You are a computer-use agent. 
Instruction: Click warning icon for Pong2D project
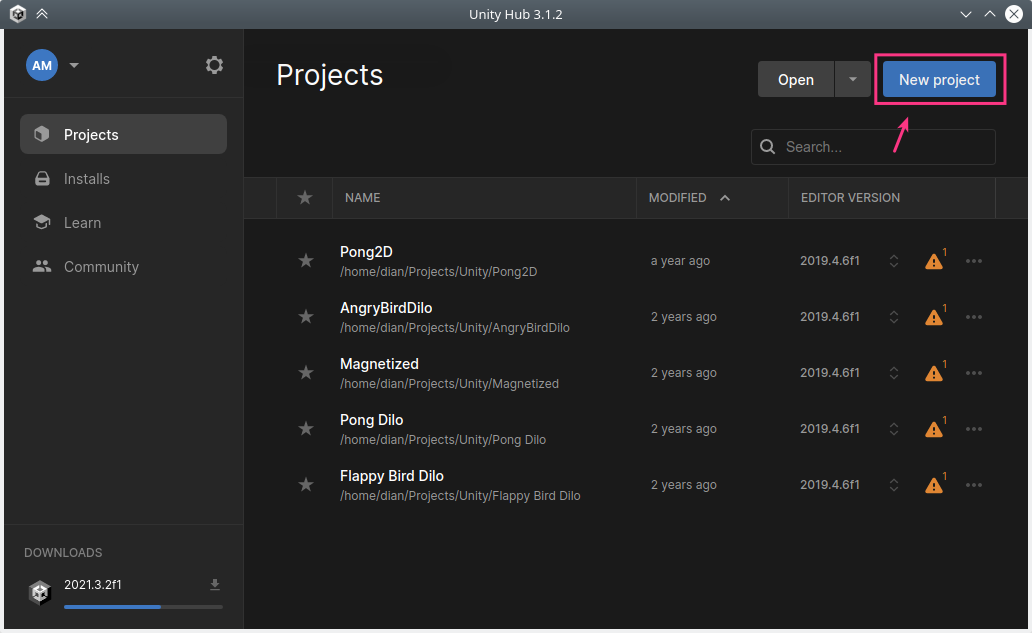933,261
